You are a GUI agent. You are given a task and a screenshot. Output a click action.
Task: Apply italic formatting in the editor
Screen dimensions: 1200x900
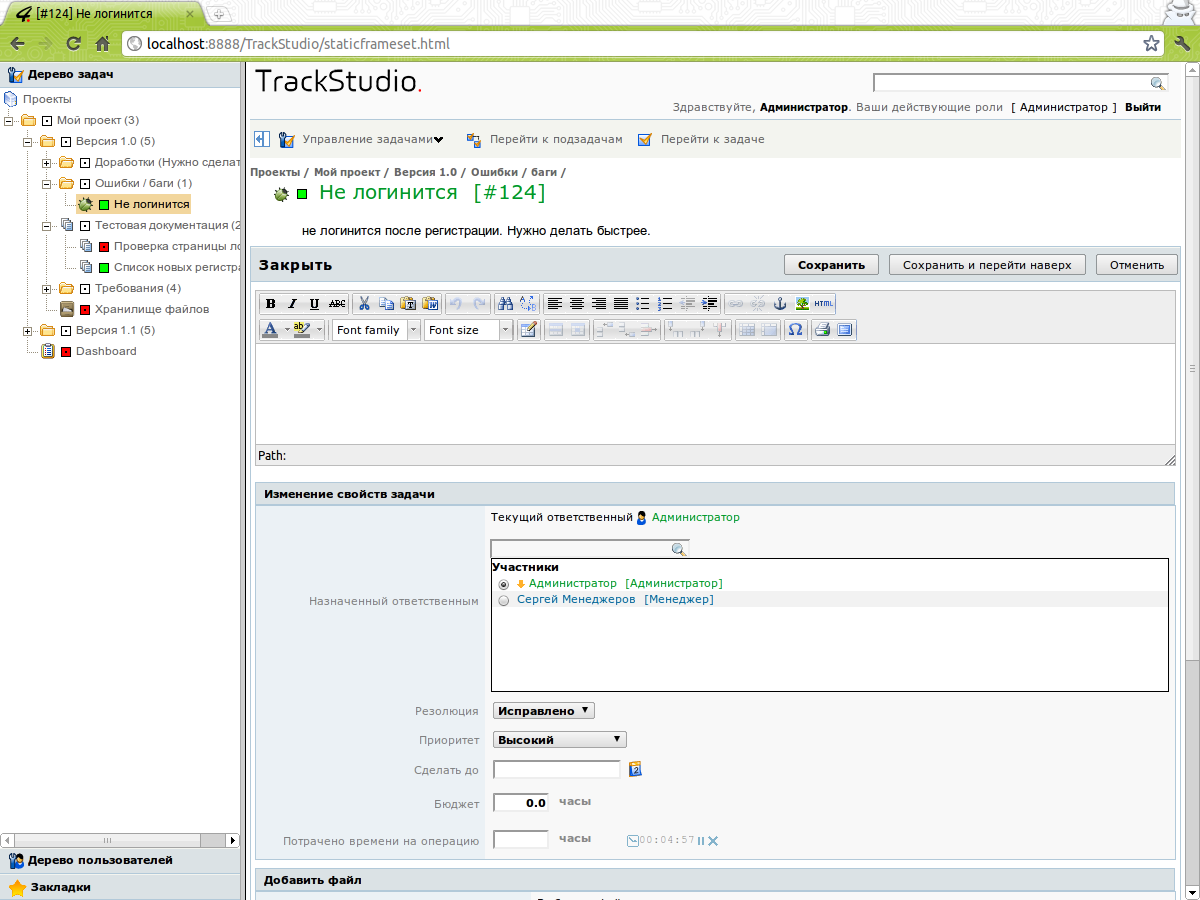[293, 304]
